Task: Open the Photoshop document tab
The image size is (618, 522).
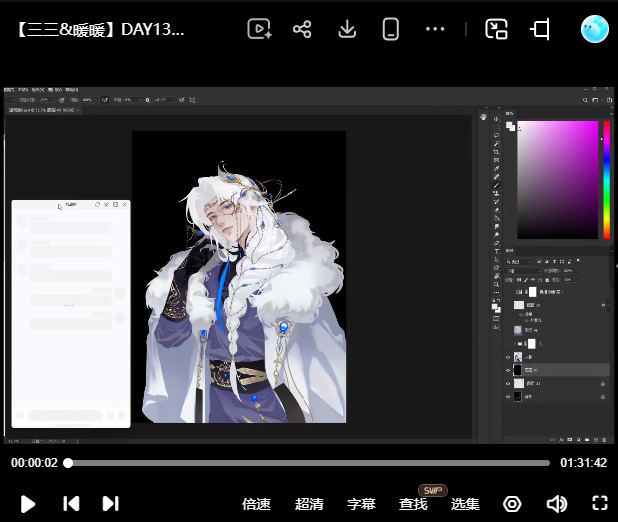Action: pyautogui.click(x=43, y=110)
